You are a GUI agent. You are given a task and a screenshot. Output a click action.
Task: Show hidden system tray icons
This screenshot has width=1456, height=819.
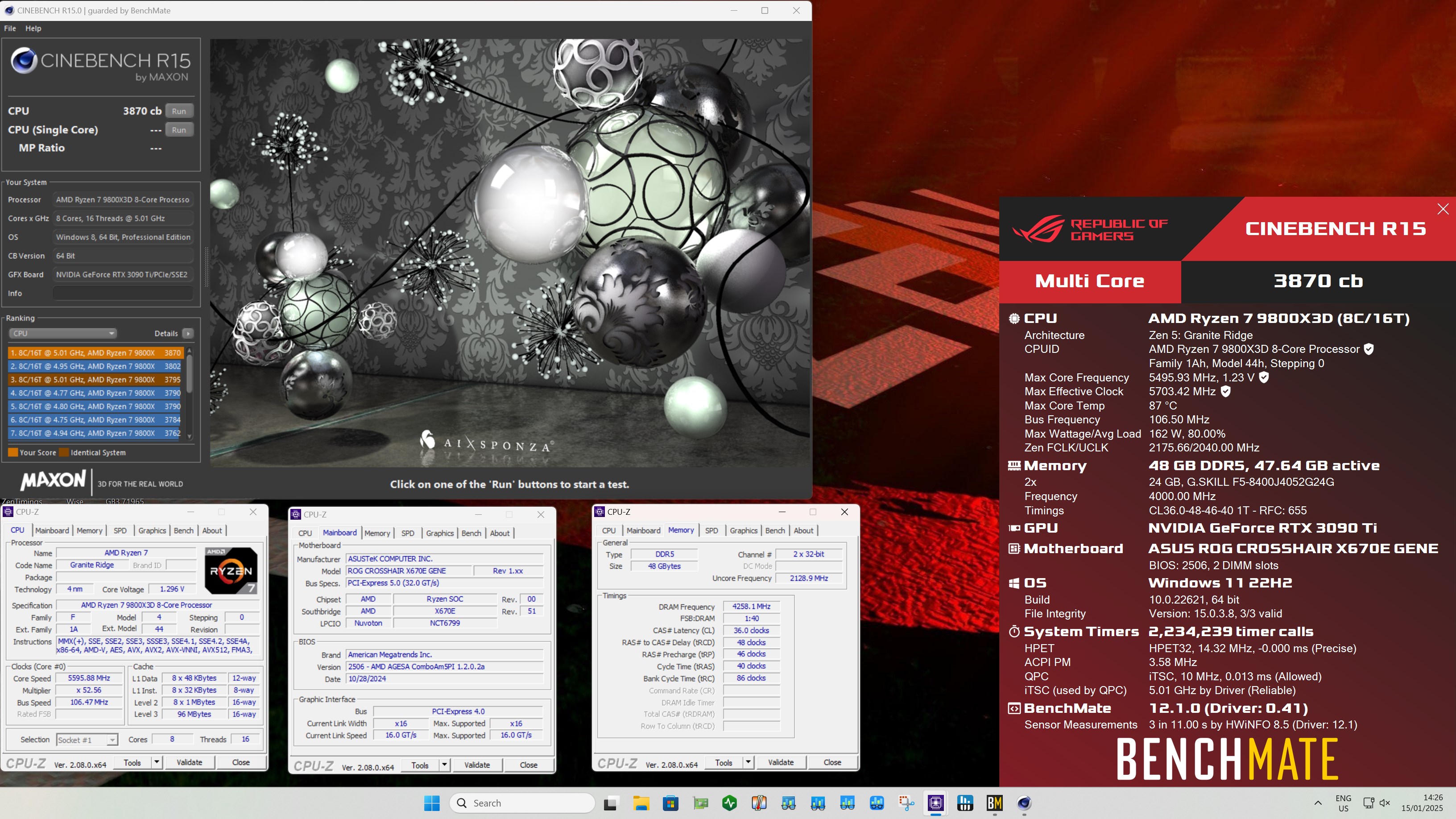pyautogui.click(x=1318, y=803)
